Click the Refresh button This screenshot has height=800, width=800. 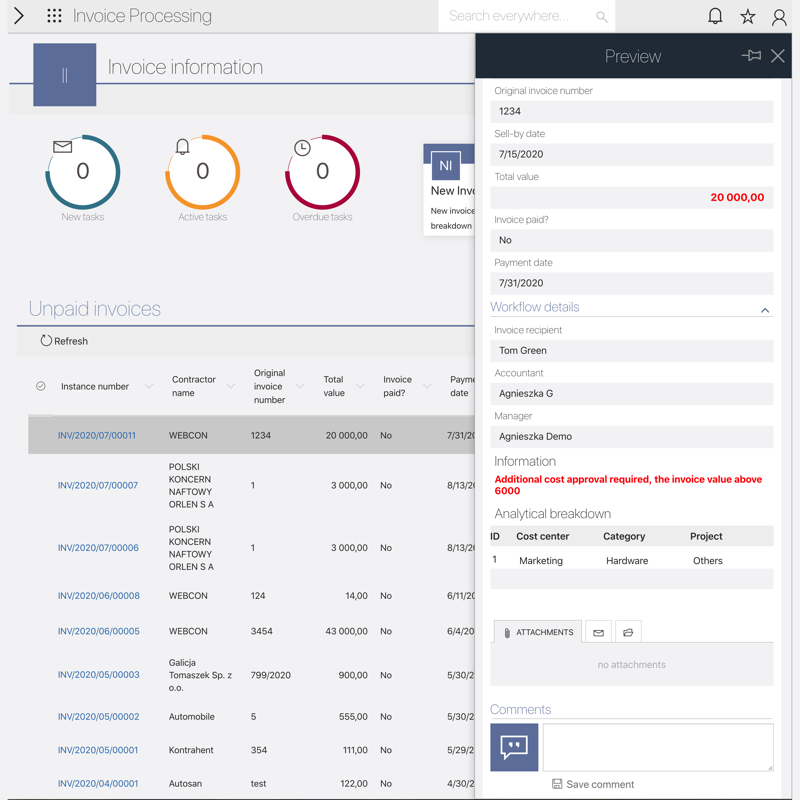64,341
